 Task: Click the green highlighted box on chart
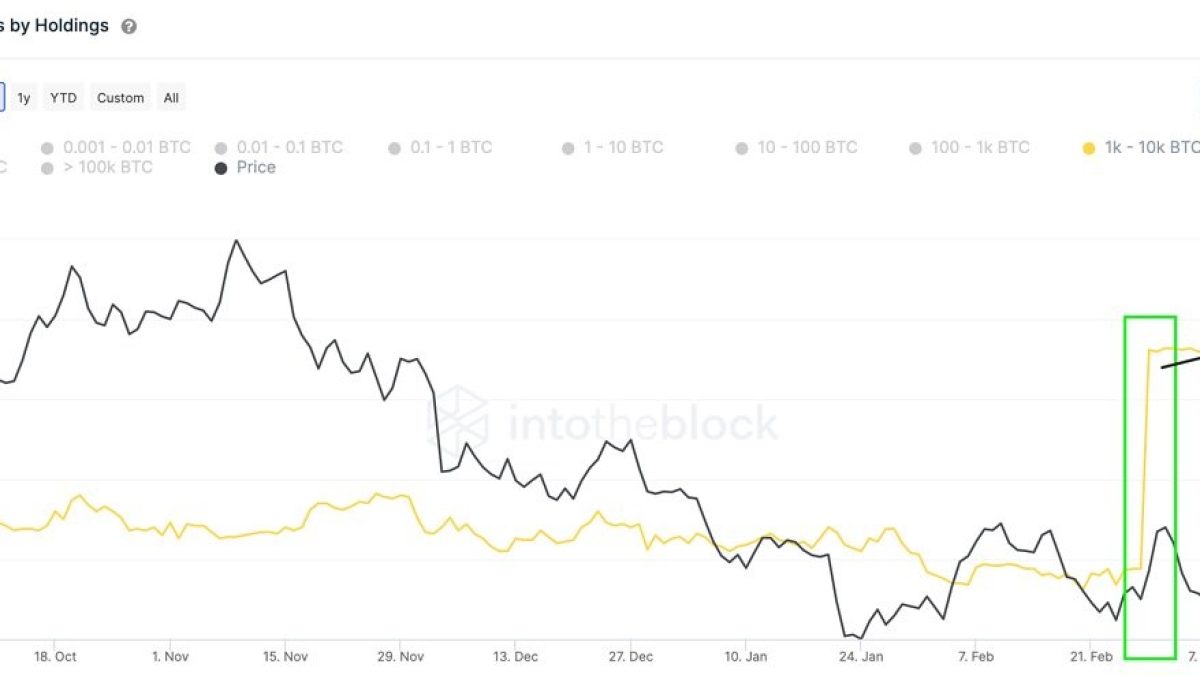pyautogui.click(x=1150, y=487)
